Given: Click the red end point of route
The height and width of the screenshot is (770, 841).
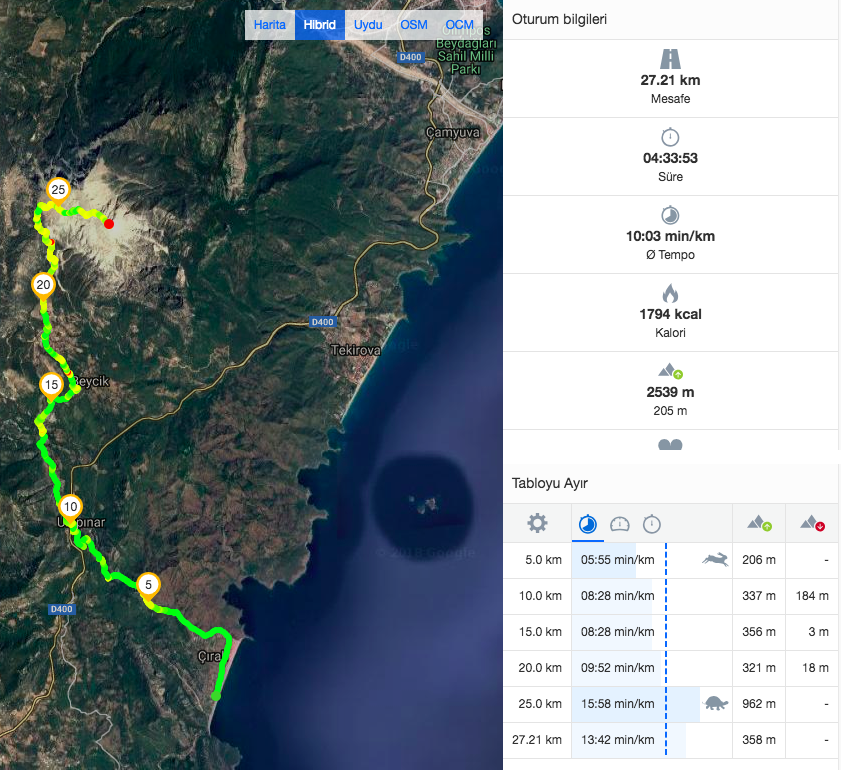Looking at the screenshot, I should [109, 224].
